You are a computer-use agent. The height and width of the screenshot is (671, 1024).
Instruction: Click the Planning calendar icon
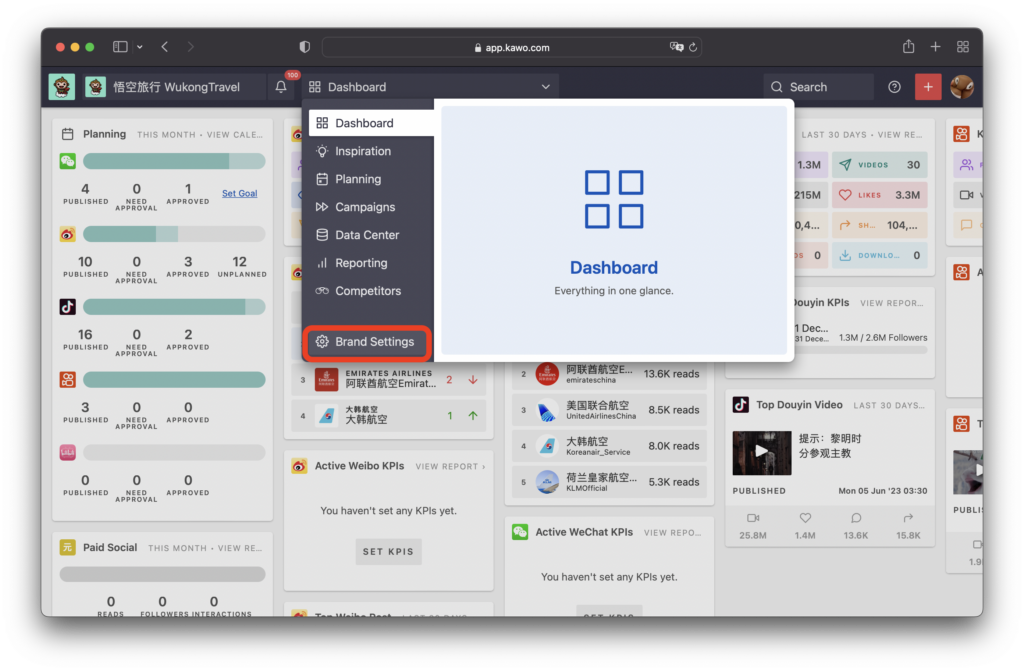pyautogui.click(x=67, y=134)
